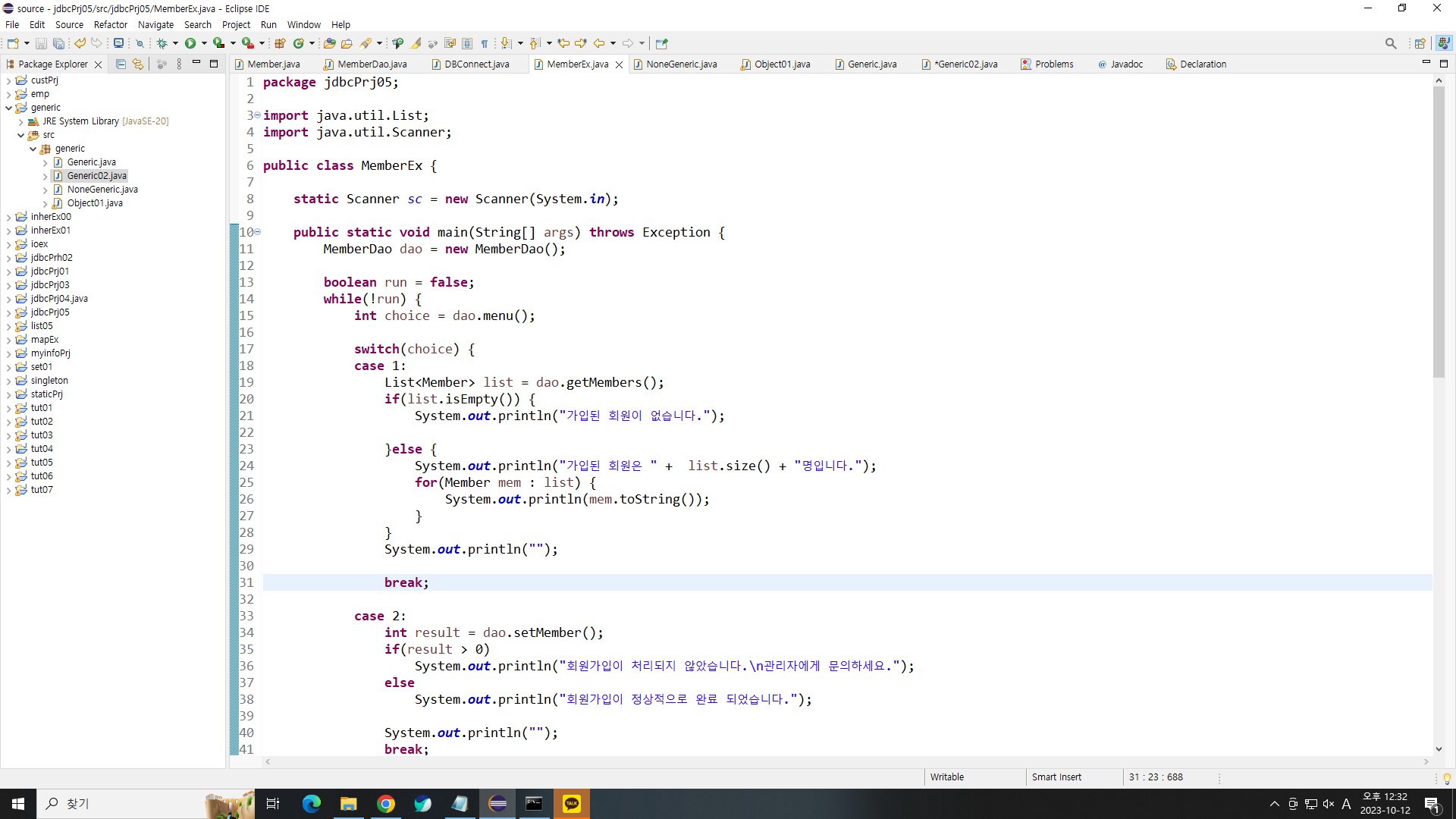Click the Open Console terminal icon
This screenshot has height=819, width=1456.
coord(118,43)
